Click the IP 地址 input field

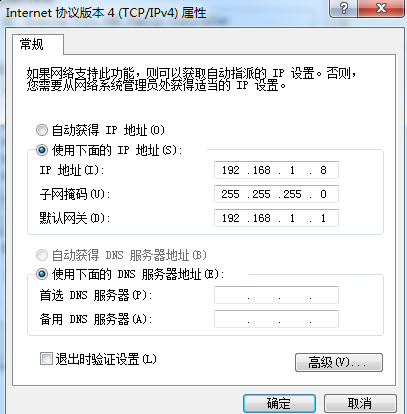[276, 170]
